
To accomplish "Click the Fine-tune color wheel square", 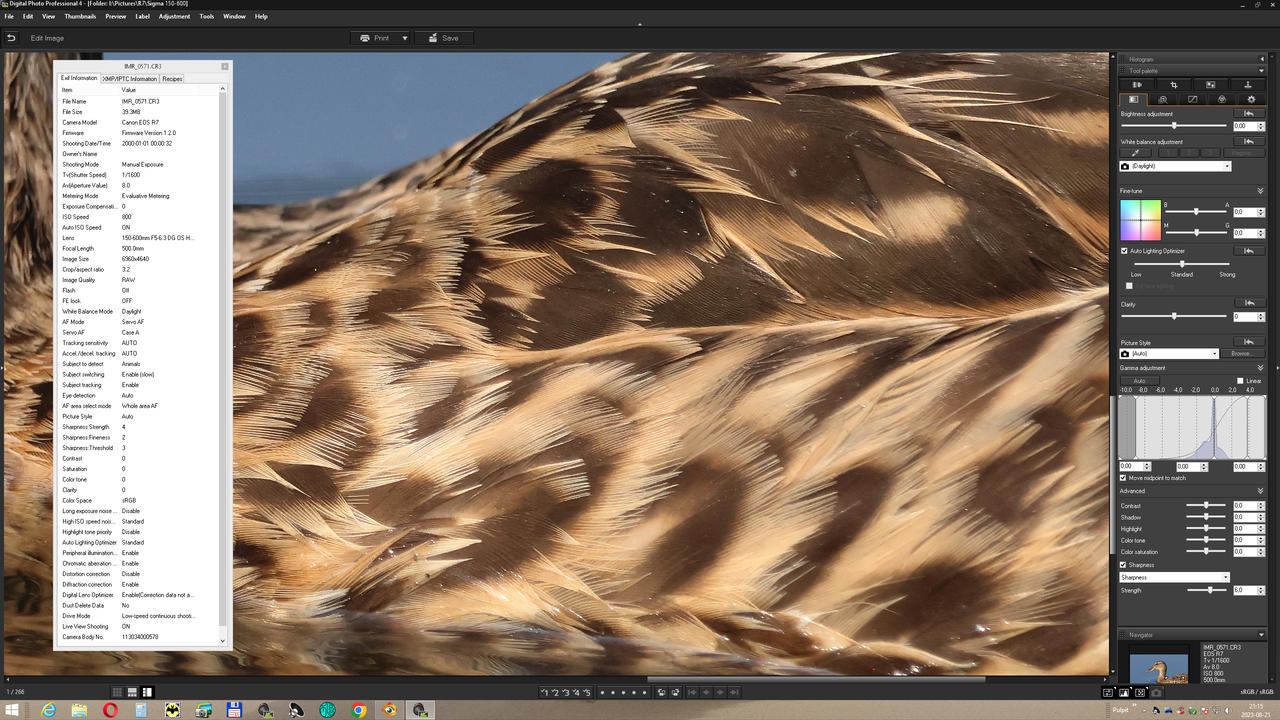I will (x=1139, y=220).
